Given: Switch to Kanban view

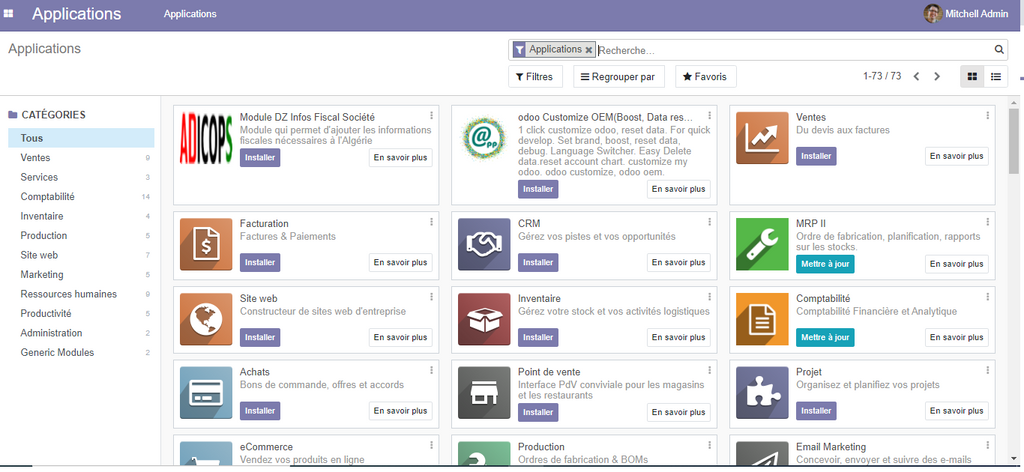Looking at the screenshot, I should tap(971, 77).
